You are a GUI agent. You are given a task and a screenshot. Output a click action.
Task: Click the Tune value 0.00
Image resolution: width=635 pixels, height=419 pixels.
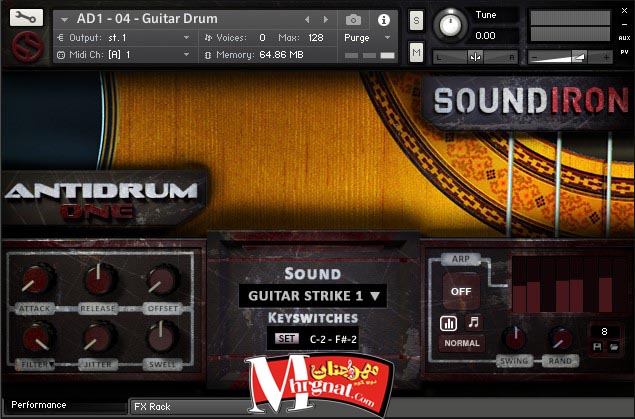(x=485, y=36)
